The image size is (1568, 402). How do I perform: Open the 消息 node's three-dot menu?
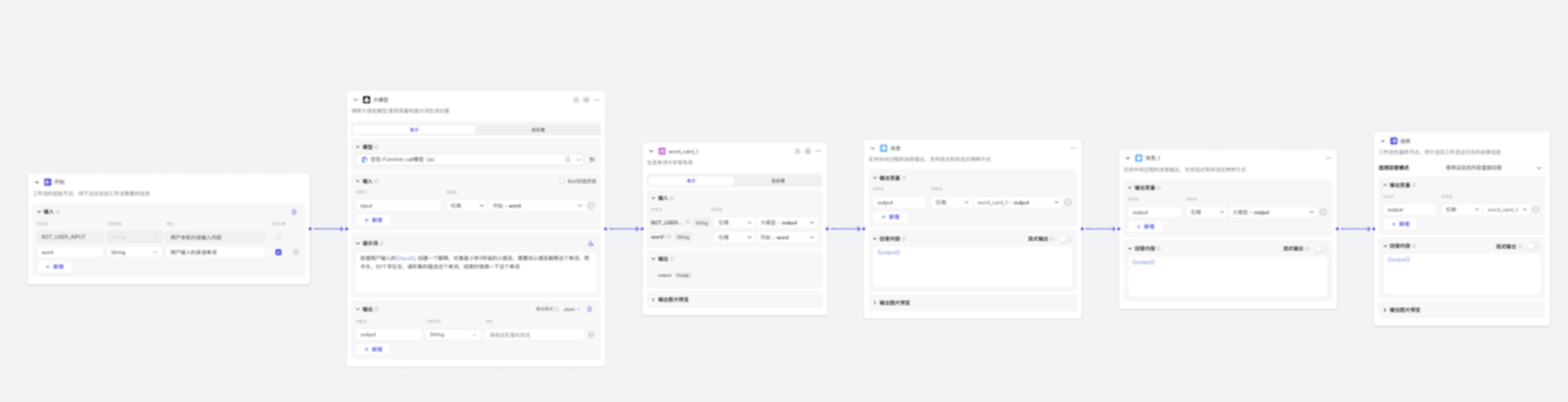tap(1072, 148)
